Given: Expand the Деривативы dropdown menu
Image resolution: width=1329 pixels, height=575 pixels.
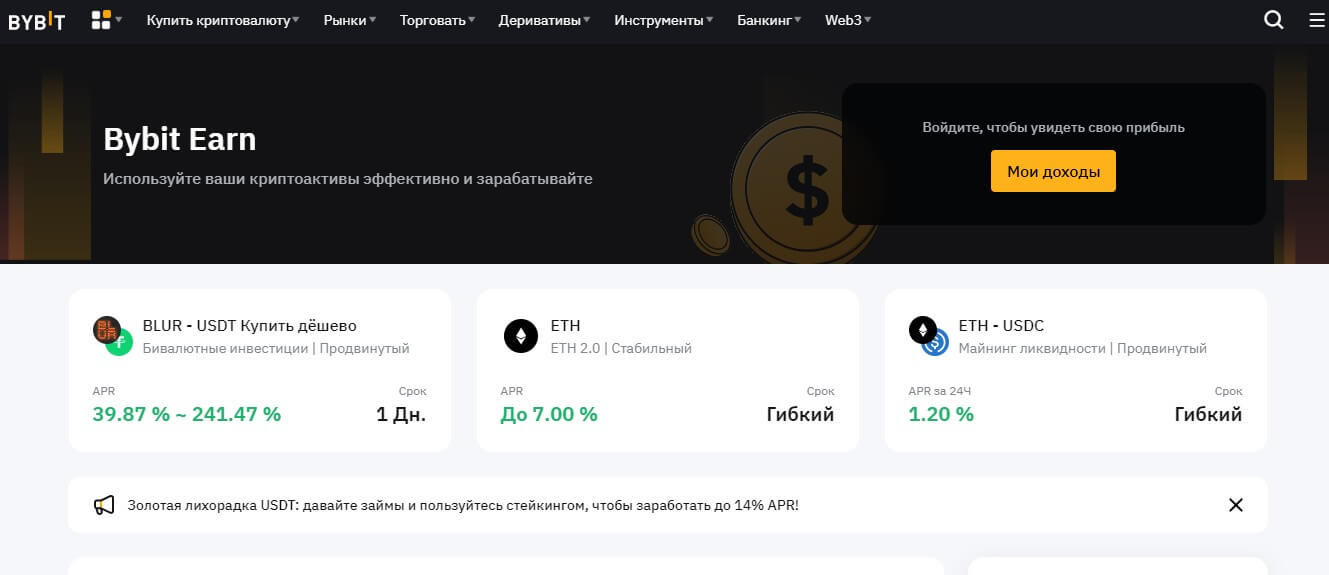Looking at the screenshot, I should (x=544, y=20).
